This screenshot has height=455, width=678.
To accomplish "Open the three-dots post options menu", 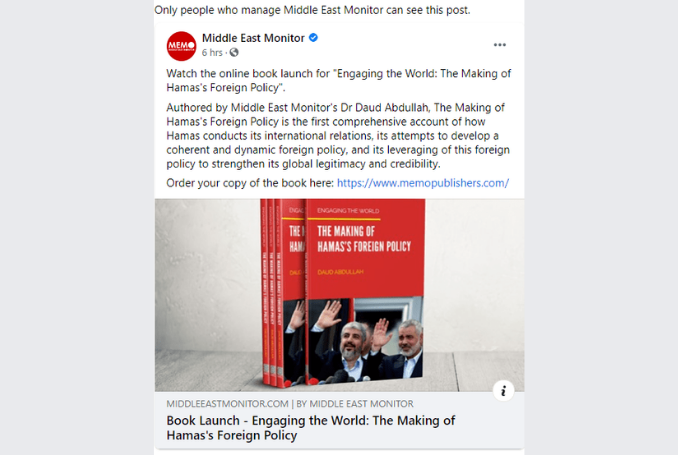I will coord(499,45).
